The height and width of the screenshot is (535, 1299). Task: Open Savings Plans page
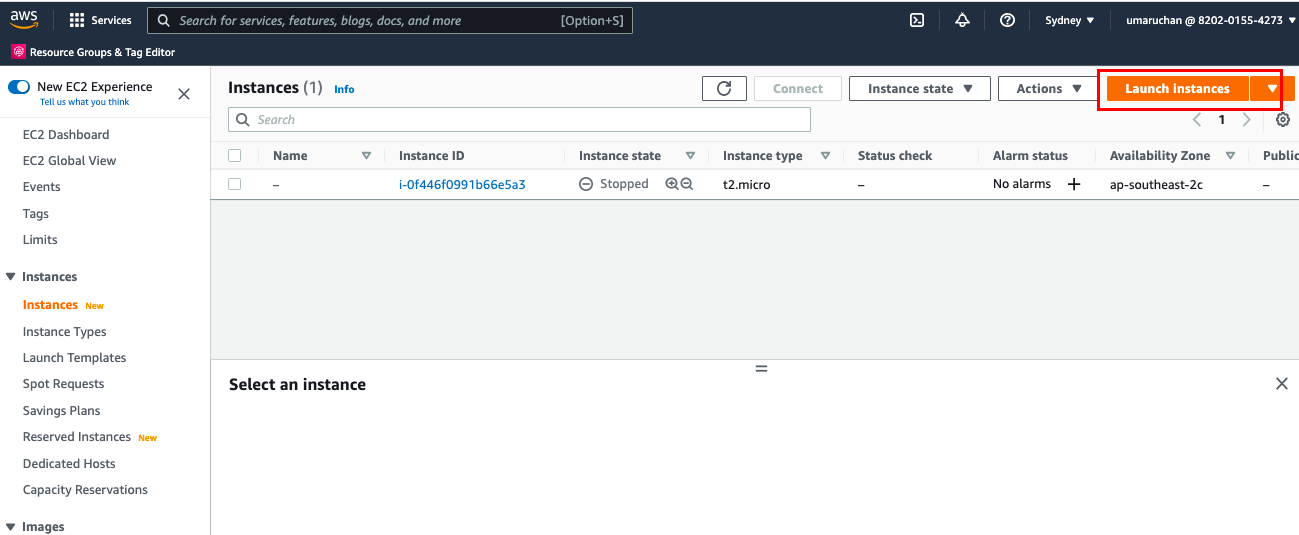62,411
